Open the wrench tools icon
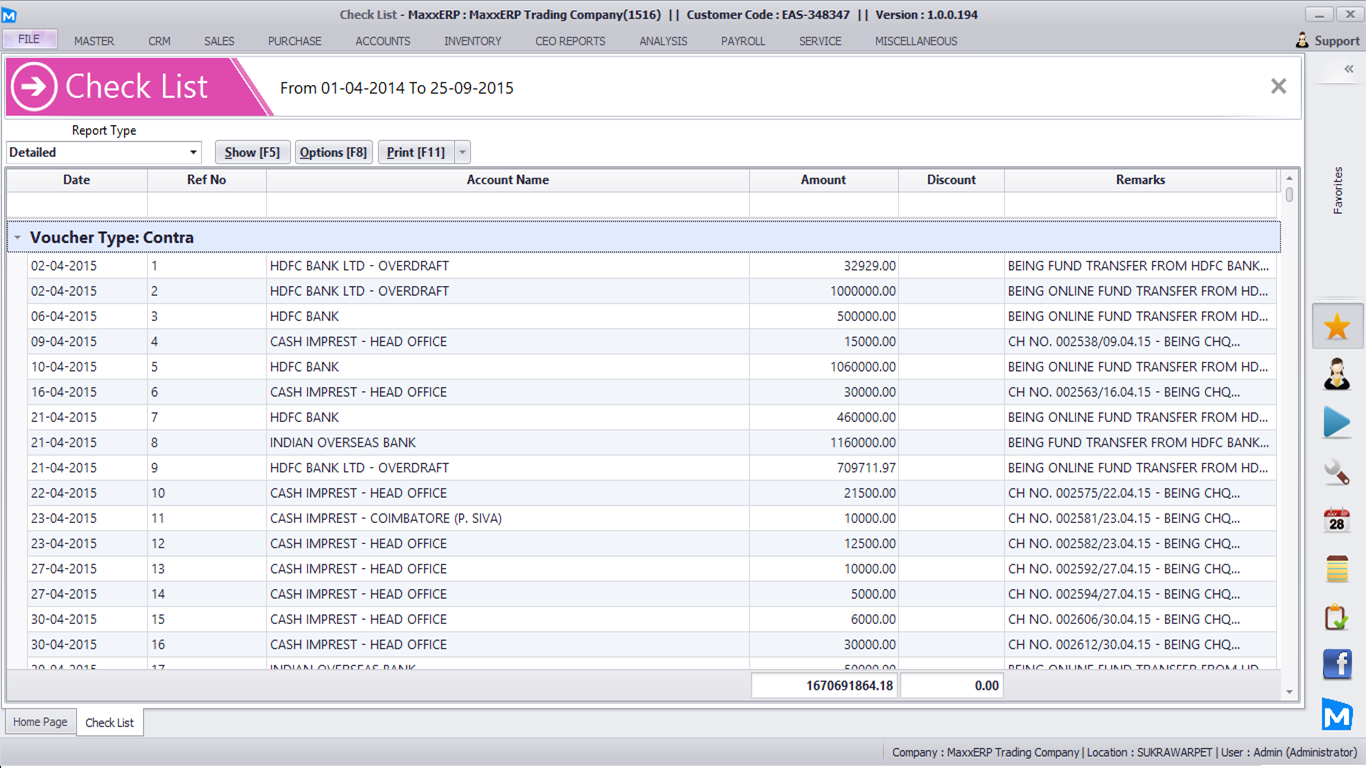1366x768 pixels. point(1337,471)
